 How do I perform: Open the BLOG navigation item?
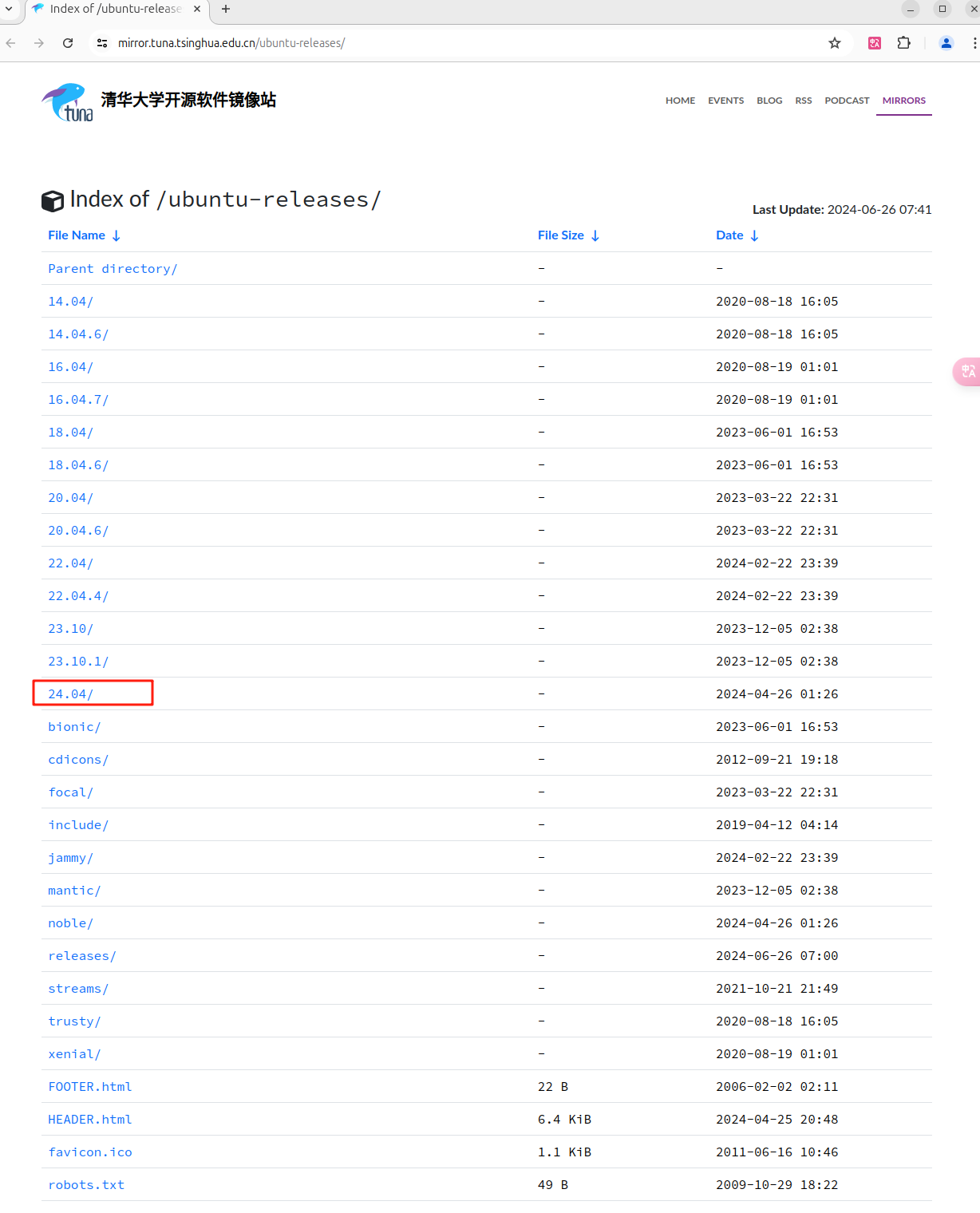769,101
